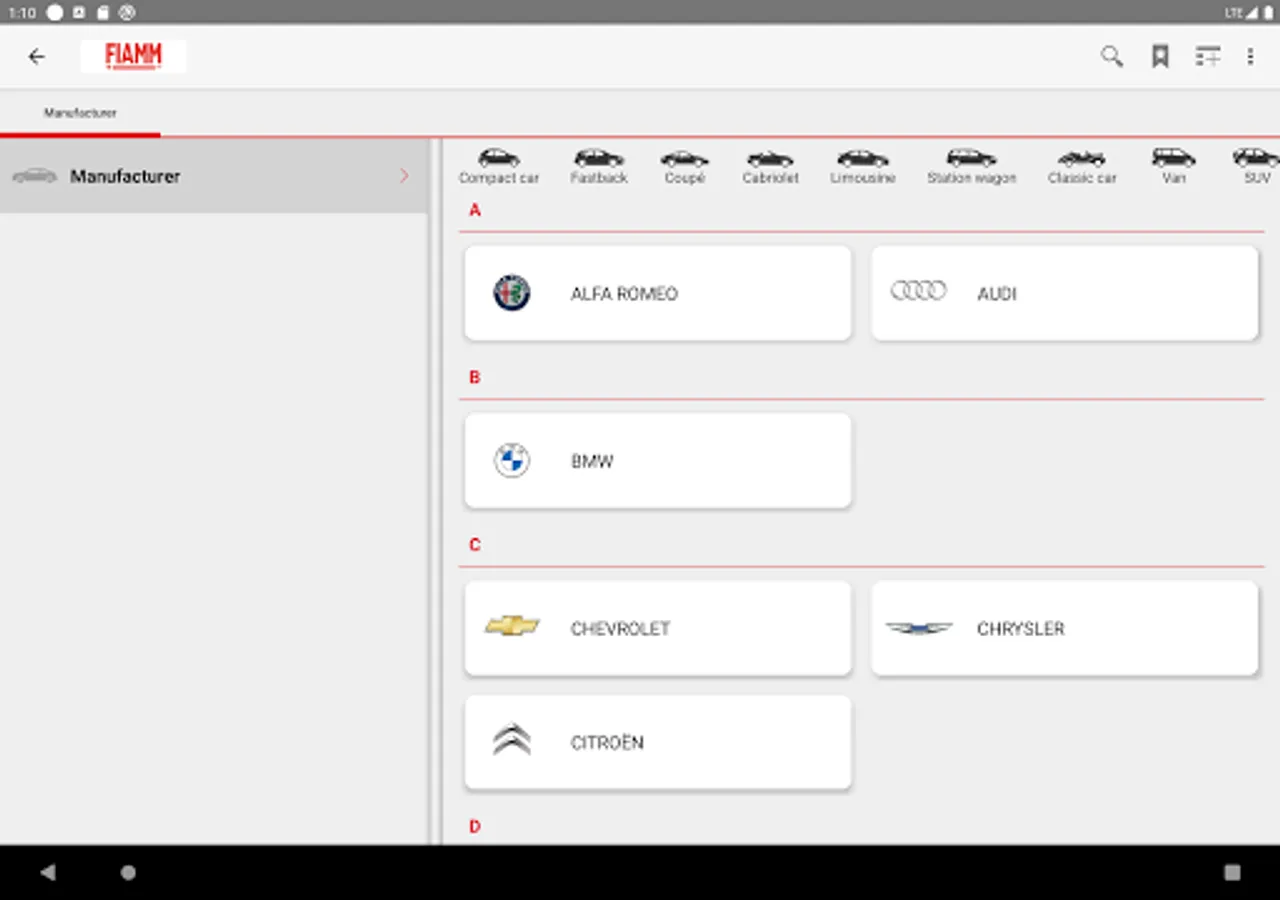
Task: Tap the Audi four-rings logo
Action: [919, 291]
